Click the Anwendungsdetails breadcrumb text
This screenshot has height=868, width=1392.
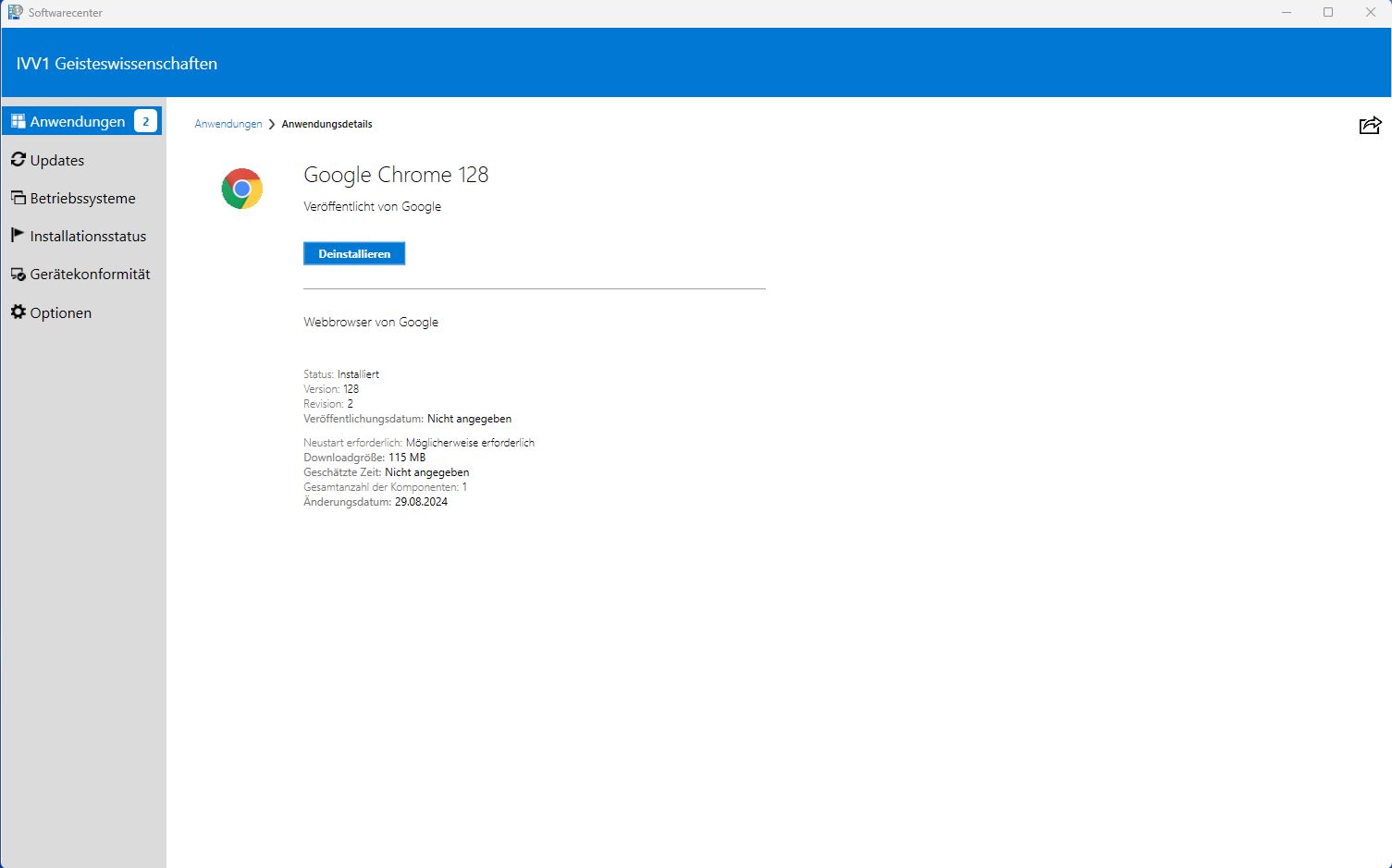pos(326,124)
